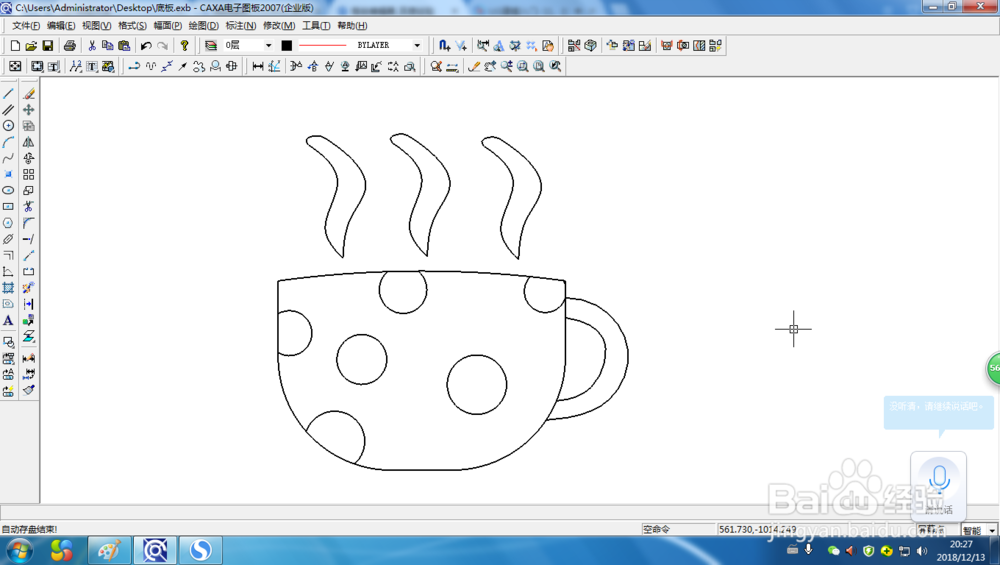
Task: Click the show all (zoom extents) icon
Action: click(x=540, y=66)
